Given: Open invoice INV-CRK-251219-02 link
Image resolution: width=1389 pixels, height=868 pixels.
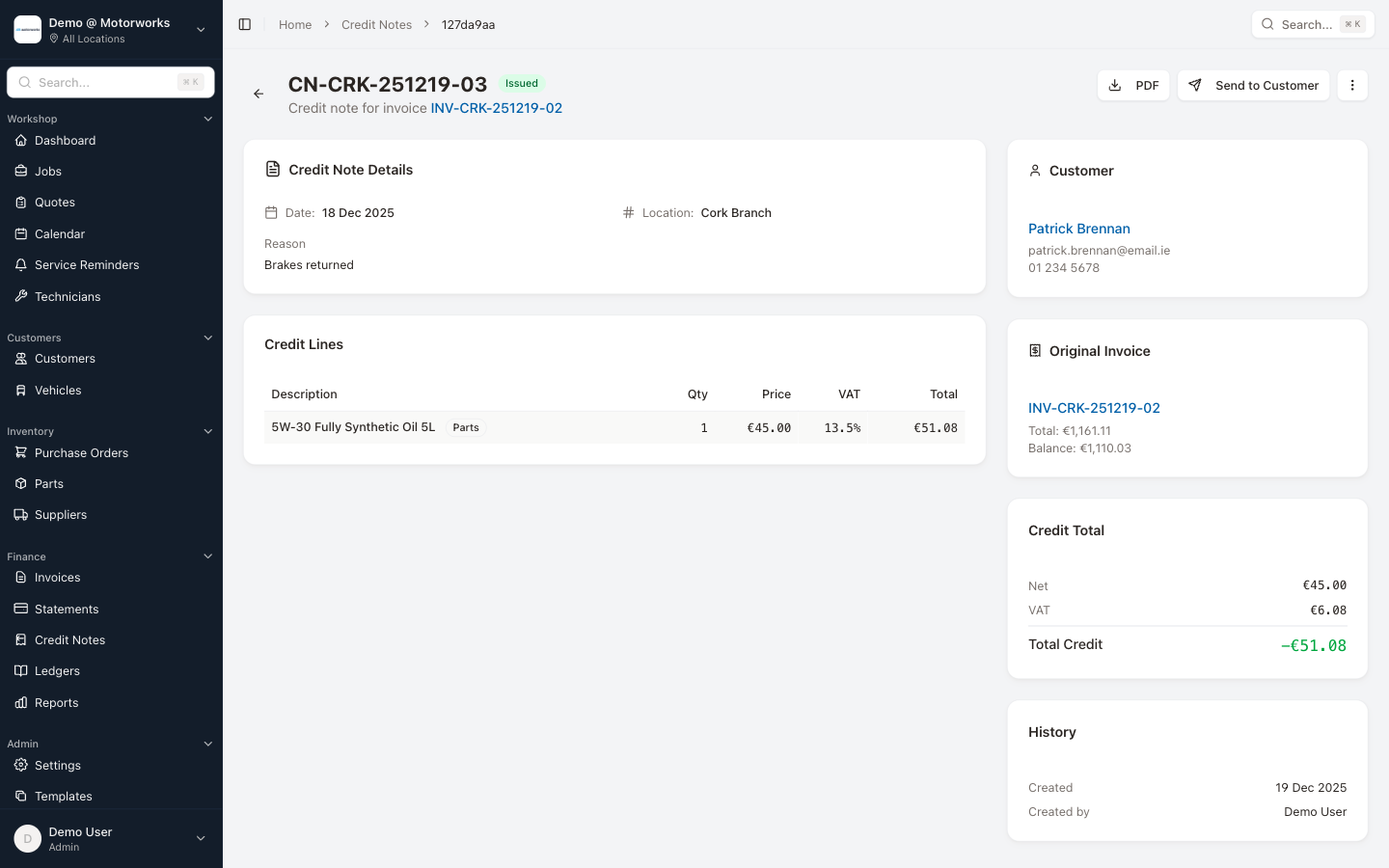Looking at the screenshot, I should click(x=496, y=108).
